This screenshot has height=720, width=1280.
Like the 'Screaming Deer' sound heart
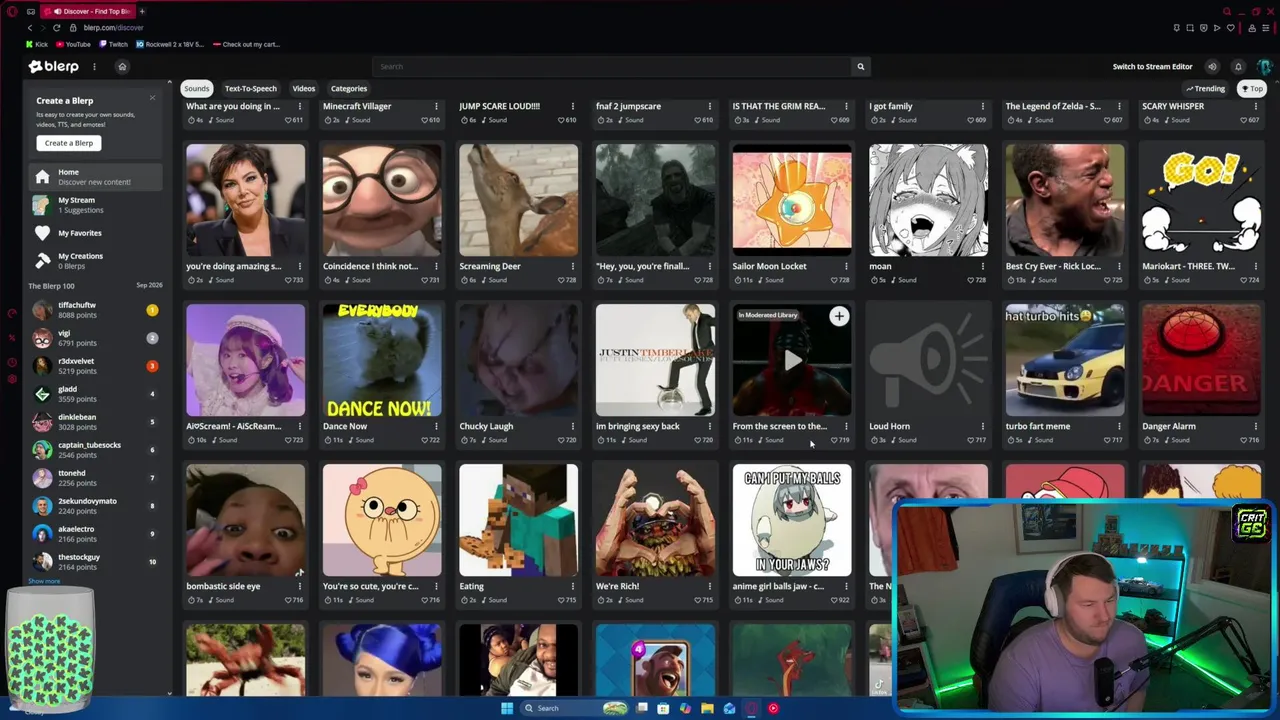click(x=561, y=280)
